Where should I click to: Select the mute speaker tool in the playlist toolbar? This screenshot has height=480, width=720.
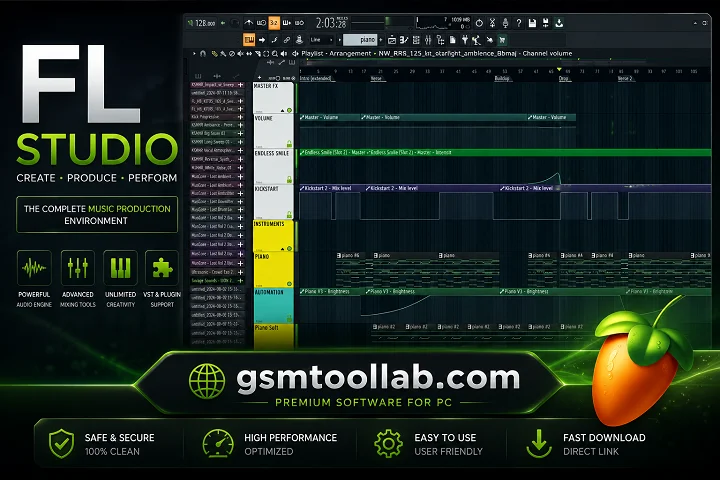click(x=240, y=54)
